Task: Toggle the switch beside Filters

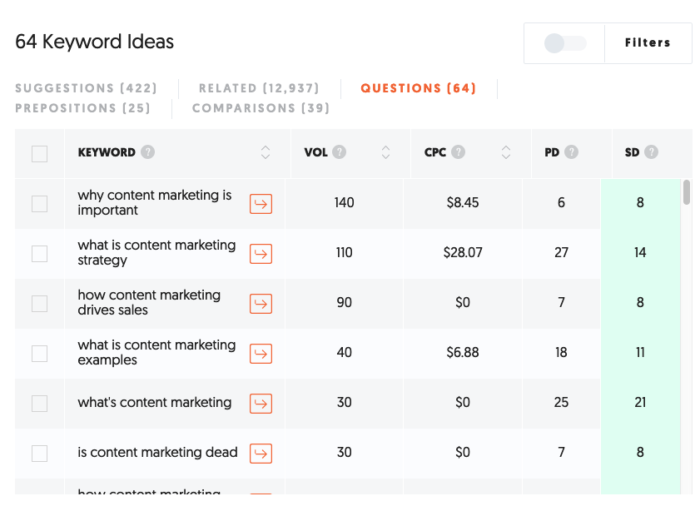Action: click(565, 43)
